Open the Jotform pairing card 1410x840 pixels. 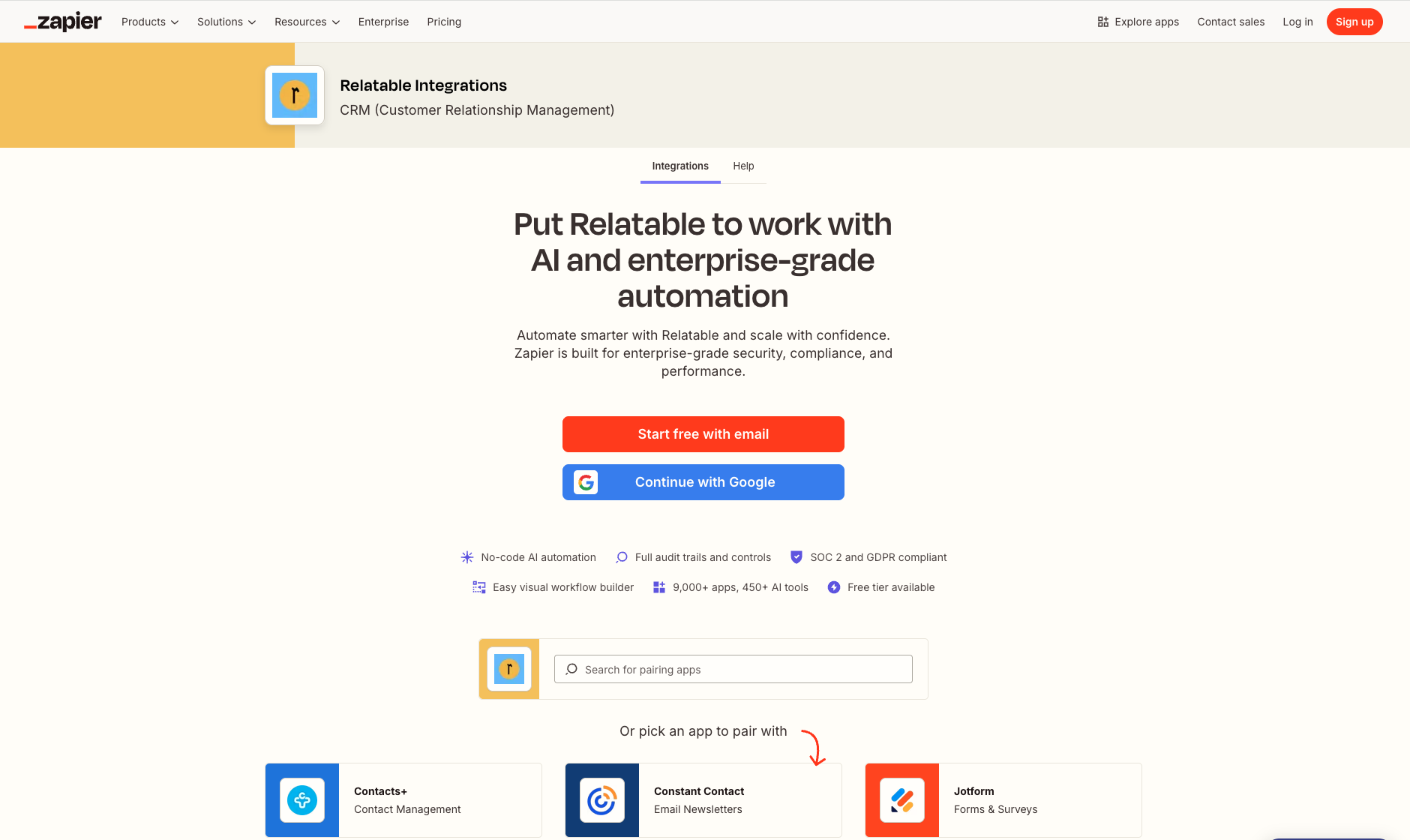coord(1003,800)
